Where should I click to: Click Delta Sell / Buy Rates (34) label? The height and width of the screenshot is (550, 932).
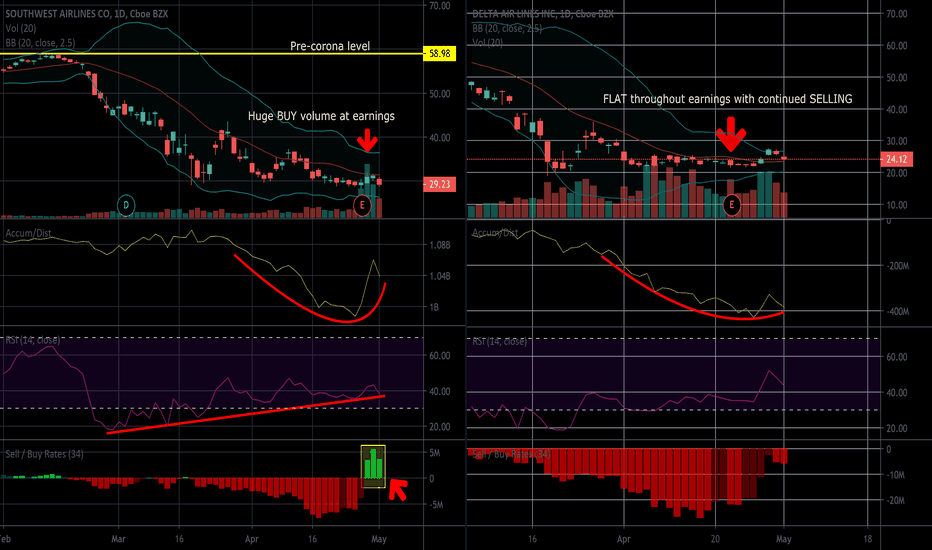(x=511, y=454)
